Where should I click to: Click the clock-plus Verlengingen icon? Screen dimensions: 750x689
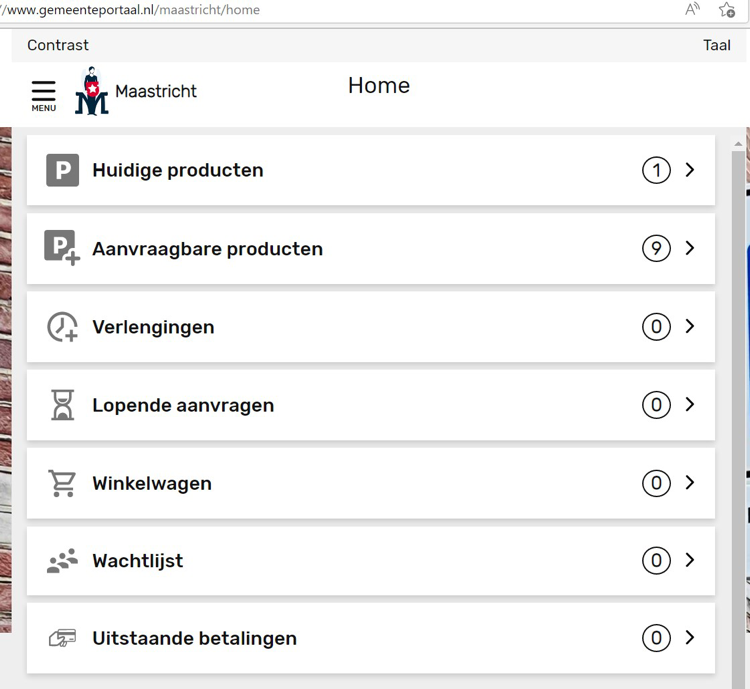click(x=62, y=327)
